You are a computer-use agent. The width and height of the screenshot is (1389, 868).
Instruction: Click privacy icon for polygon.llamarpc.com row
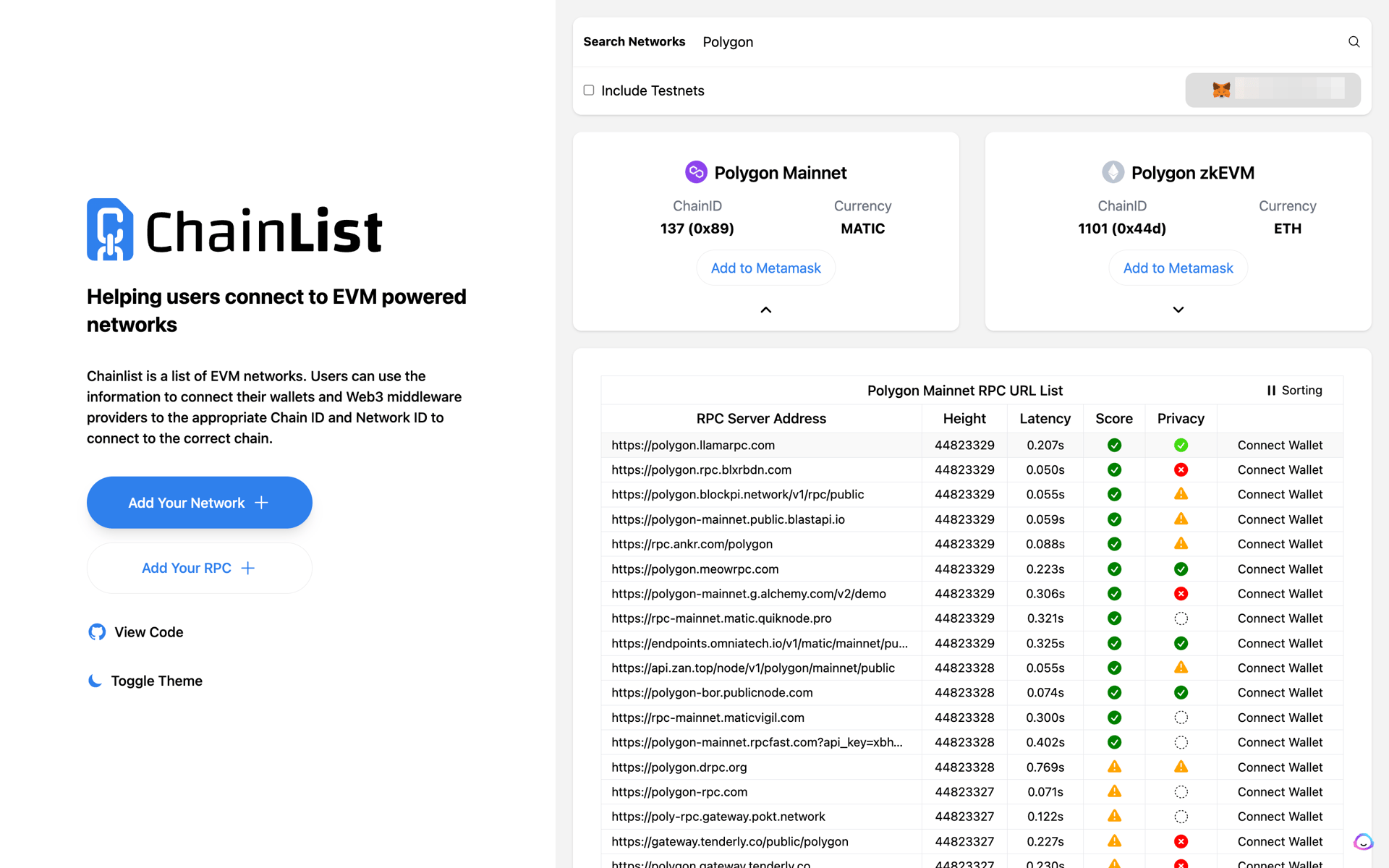point(1181,445)
